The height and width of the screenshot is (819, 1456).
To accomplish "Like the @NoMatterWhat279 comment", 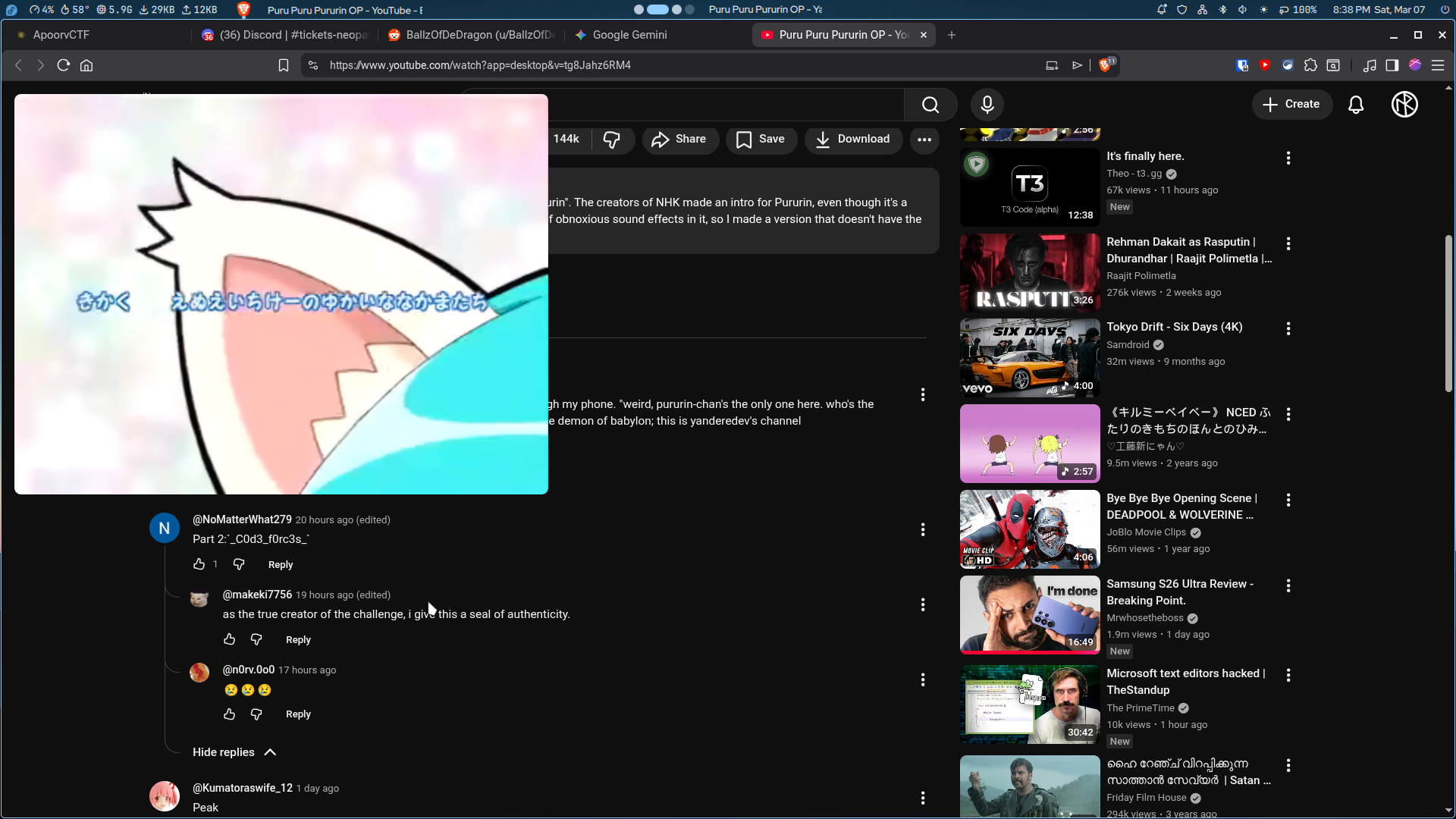I will point(199,564).
